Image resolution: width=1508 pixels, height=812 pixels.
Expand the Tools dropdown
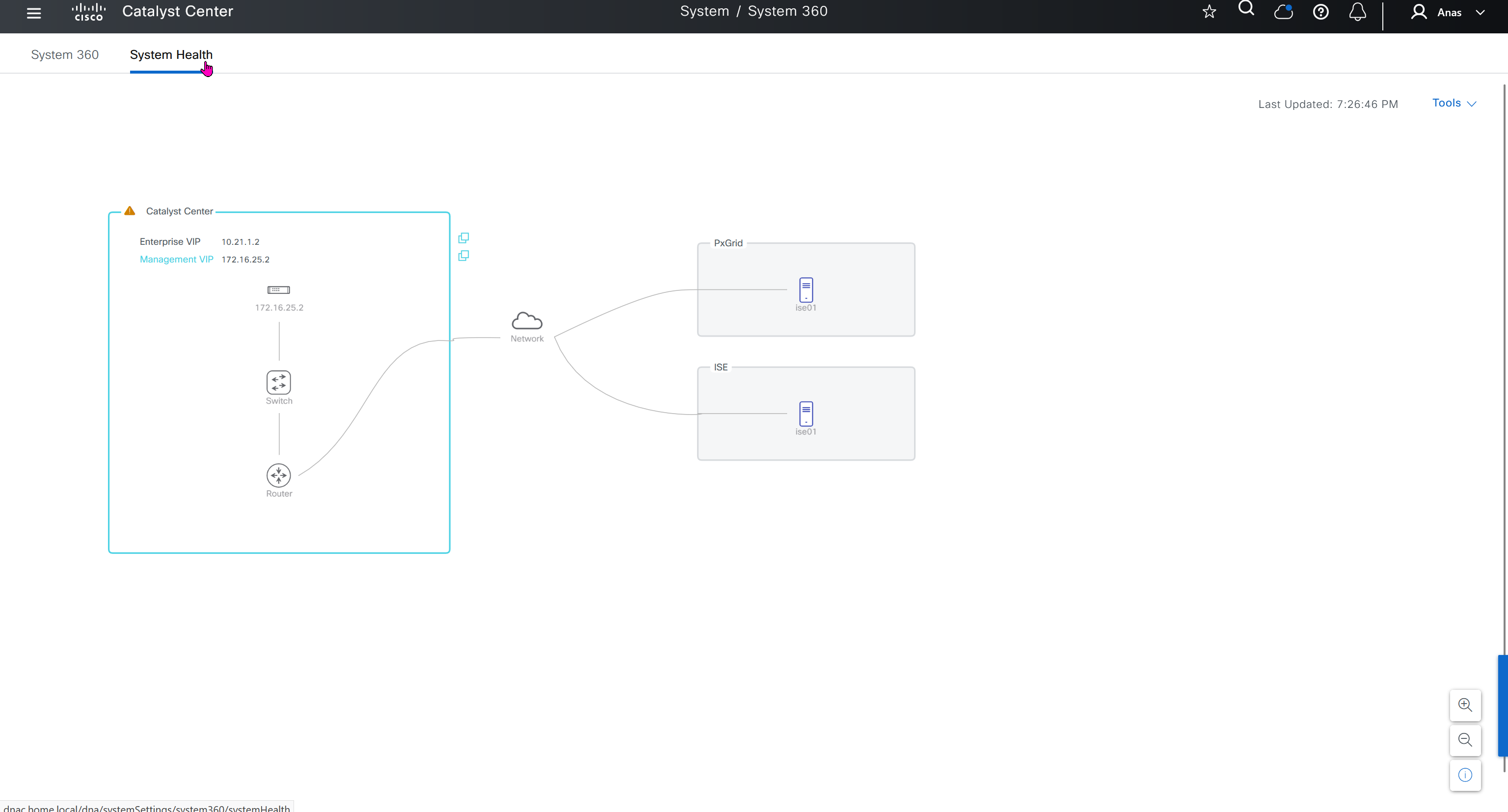[x=1454, y=103]
